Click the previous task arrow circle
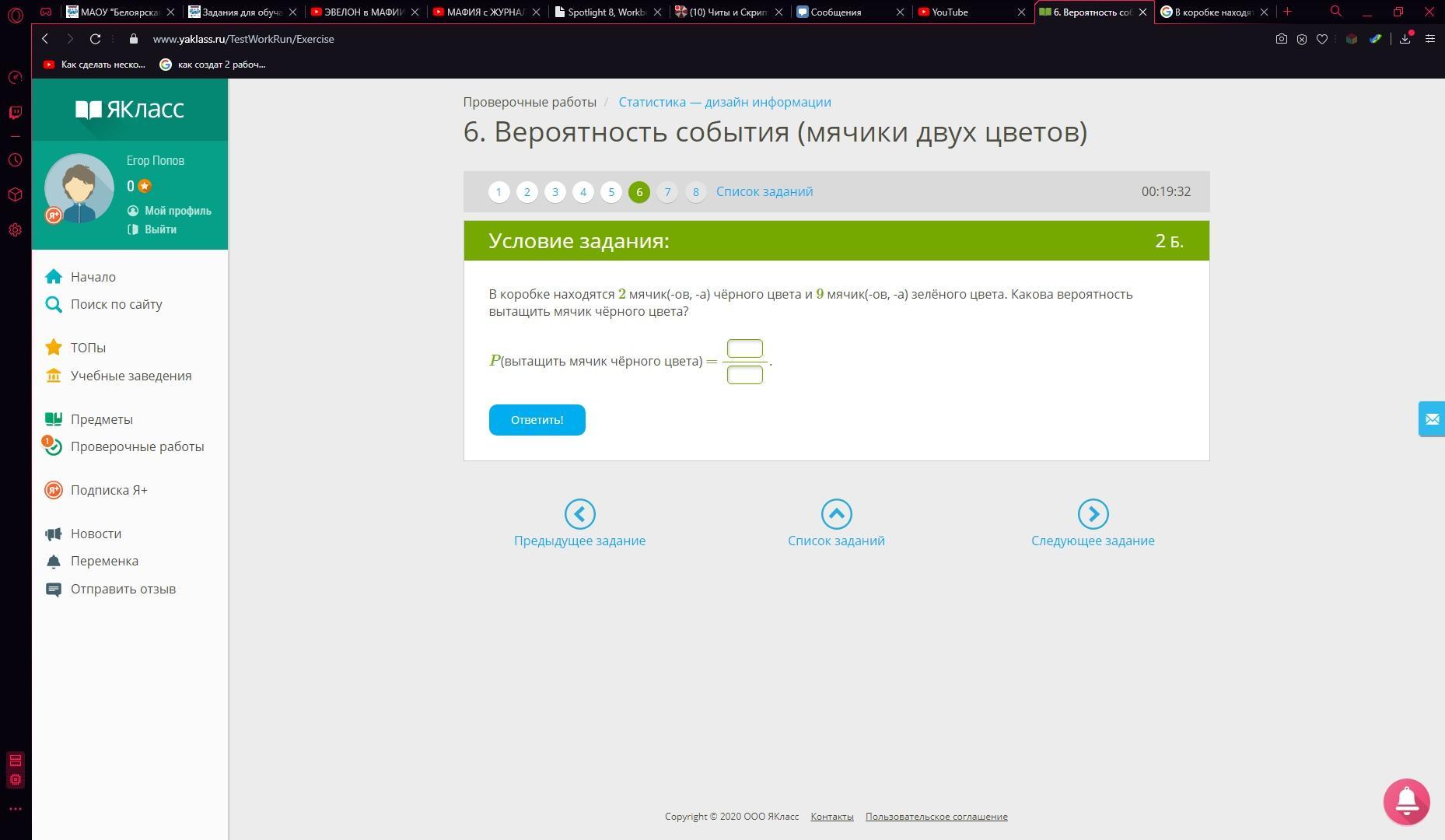Image resolution: width=1445 pixels, height=840 pixels. pos(579,514)
